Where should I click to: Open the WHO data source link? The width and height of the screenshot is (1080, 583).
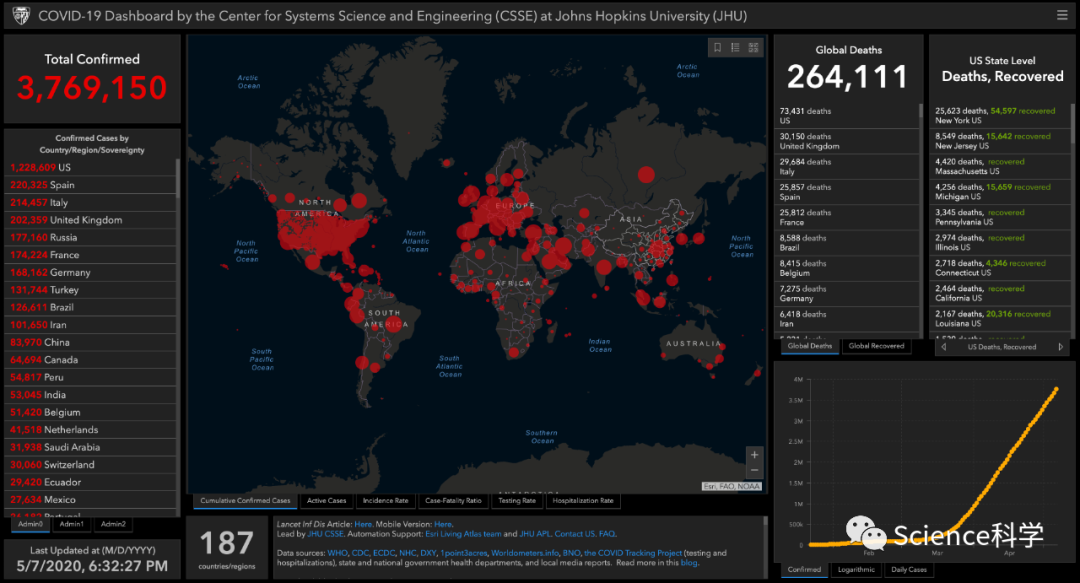(x=337, y=553)
